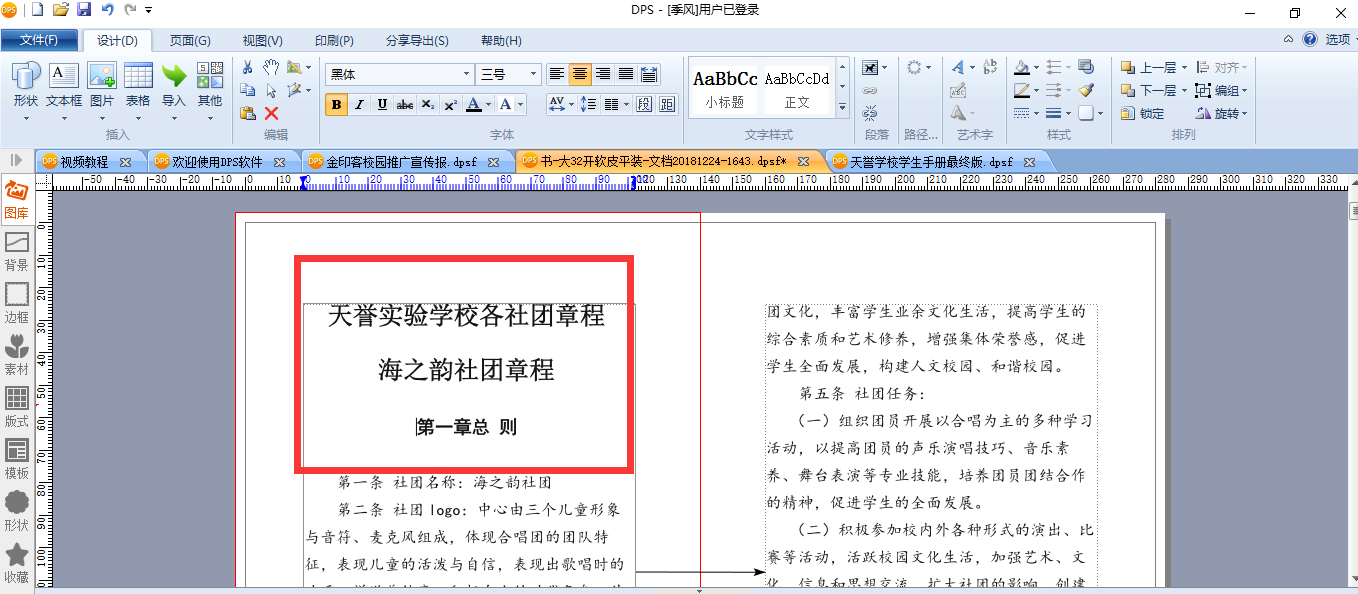Open the 编组 group dropdown

click(1244, 90)
